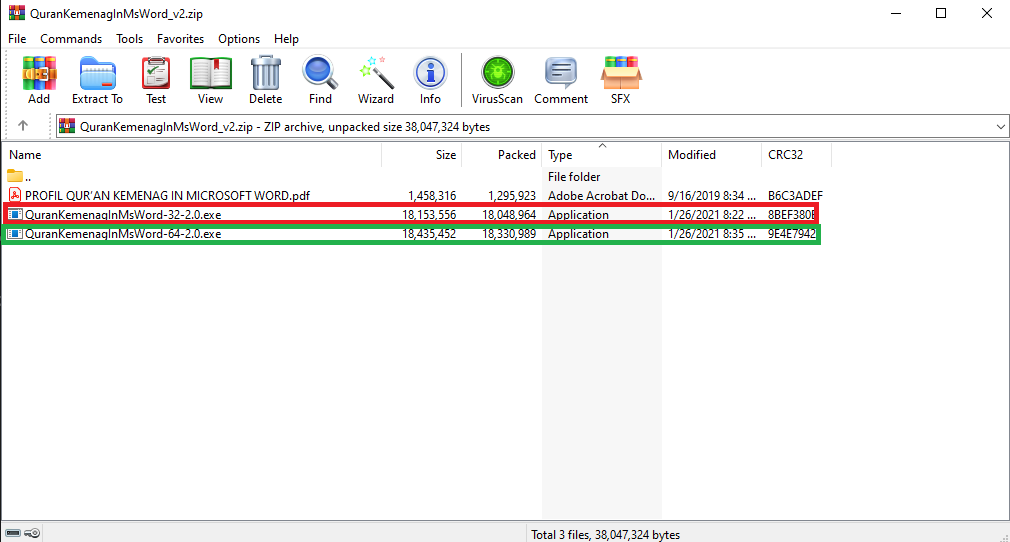Click packed value 18,330,989
Image resolution: width=1010 pixels, height=542 pixels.
pyautogui.click(x=509, y=234)
